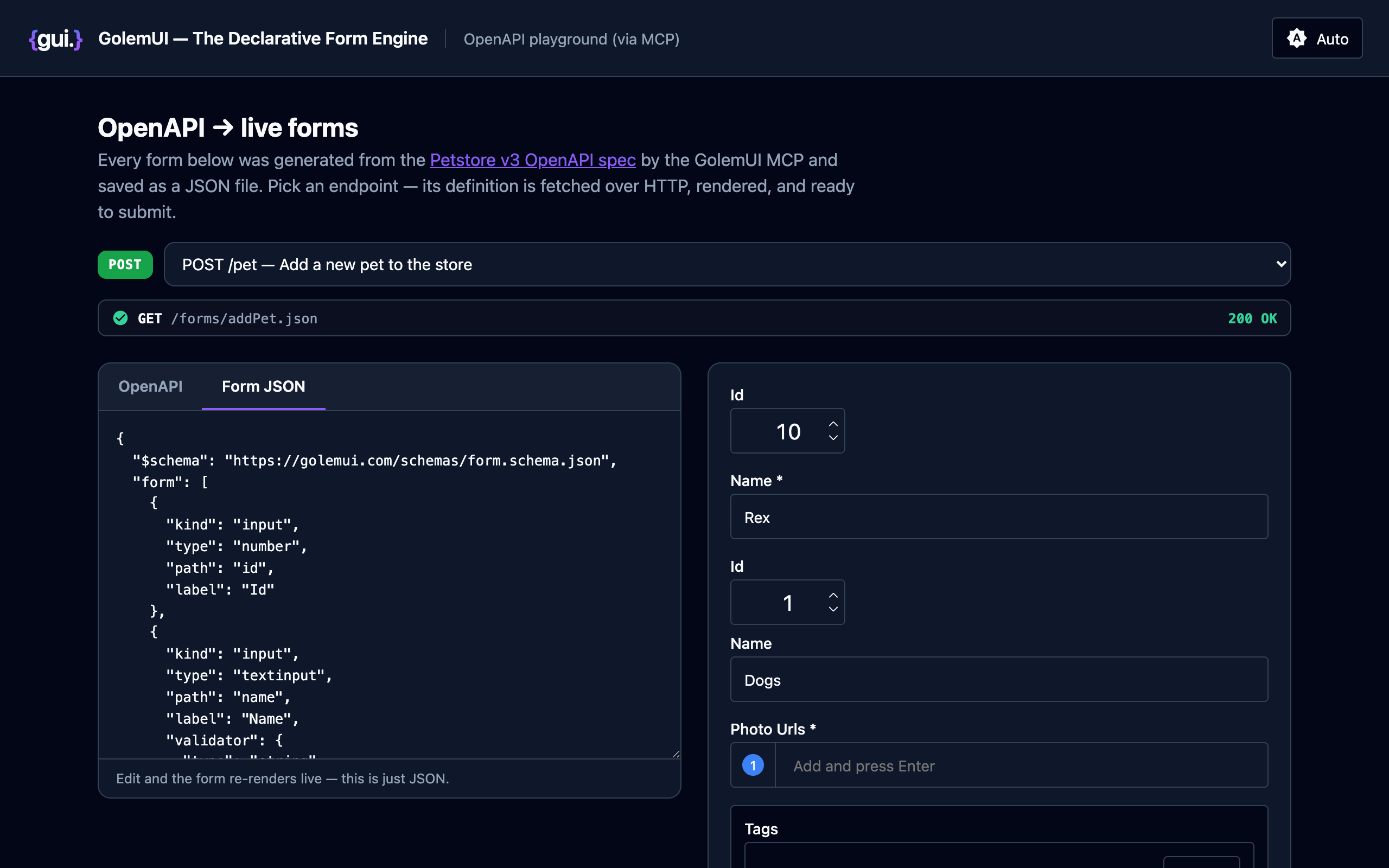
Task: Click the Photo Urls * label
Action: click(x=773, y=729)
